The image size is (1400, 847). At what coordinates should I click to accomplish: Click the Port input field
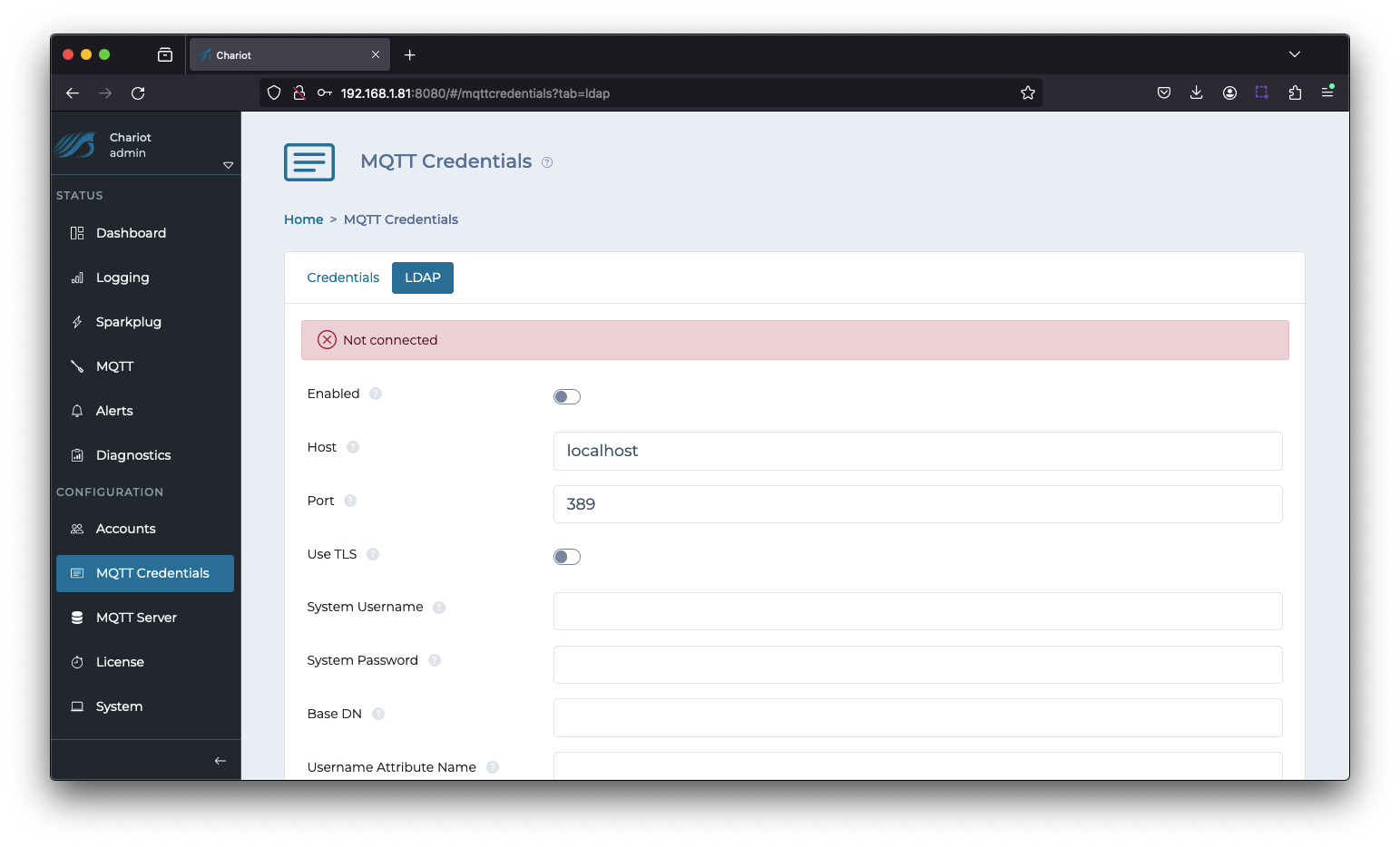point(917,504)
